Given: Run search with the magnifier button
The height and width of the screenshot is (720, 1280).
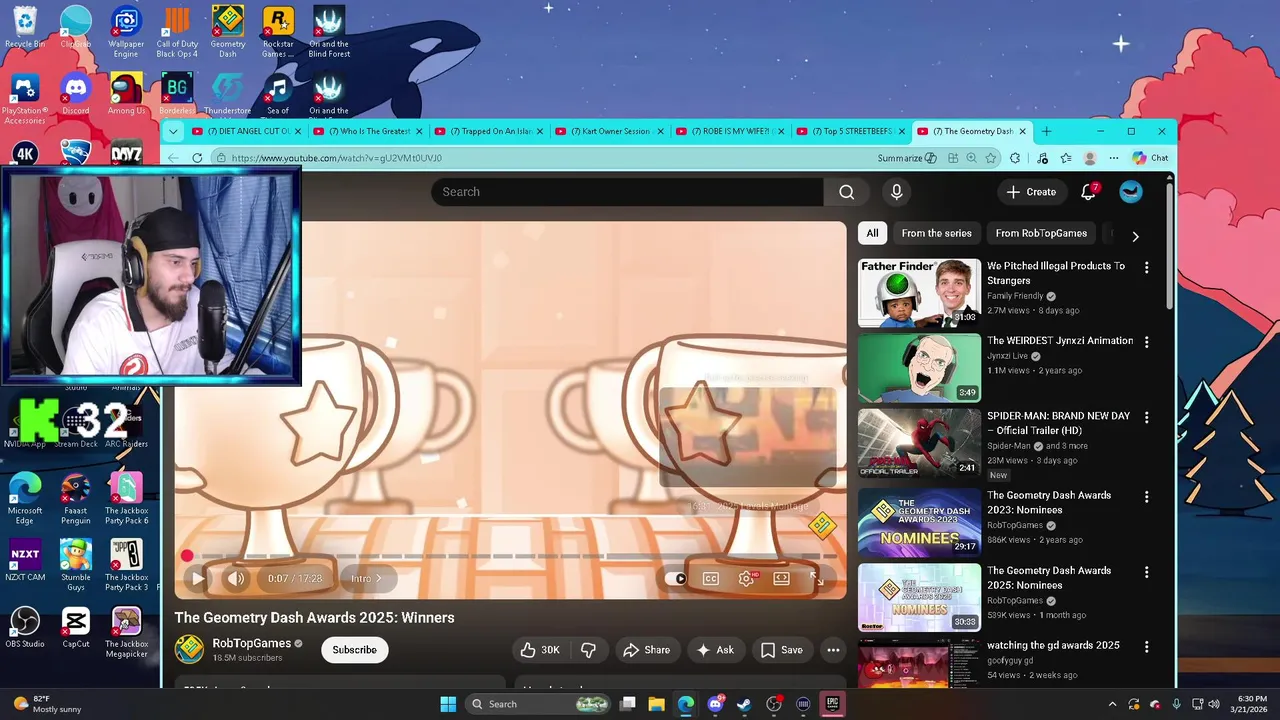Looking at the screenshot, I should [x=847, y=192].
